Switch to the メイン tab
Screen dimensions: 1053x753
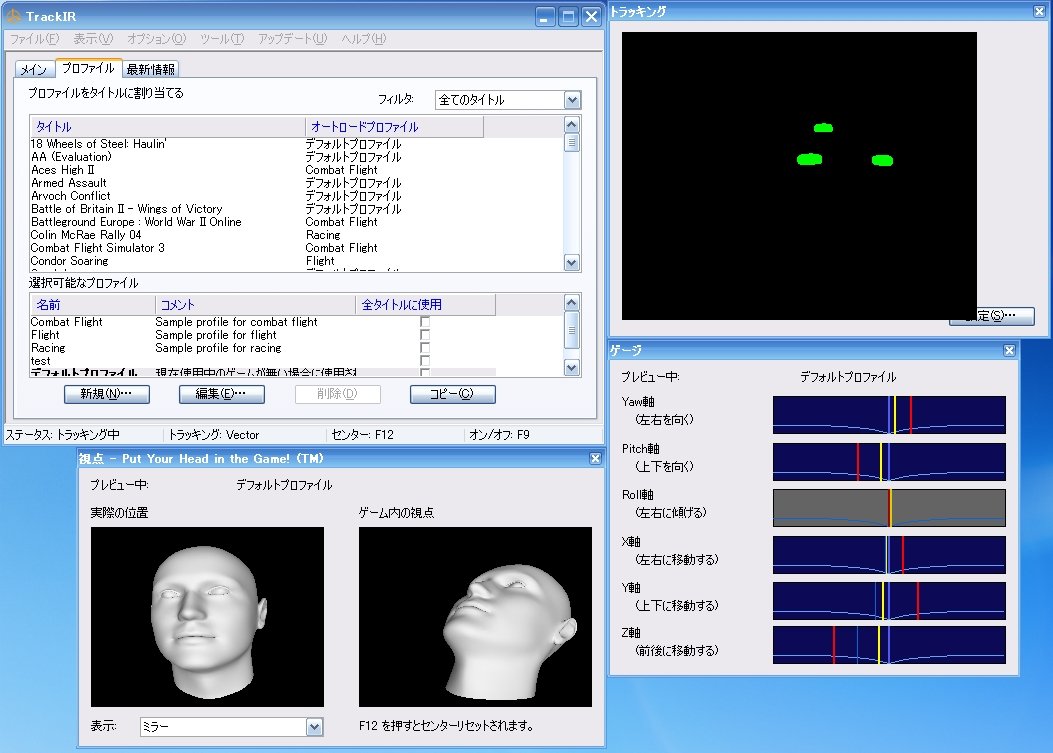click(34, 69)
